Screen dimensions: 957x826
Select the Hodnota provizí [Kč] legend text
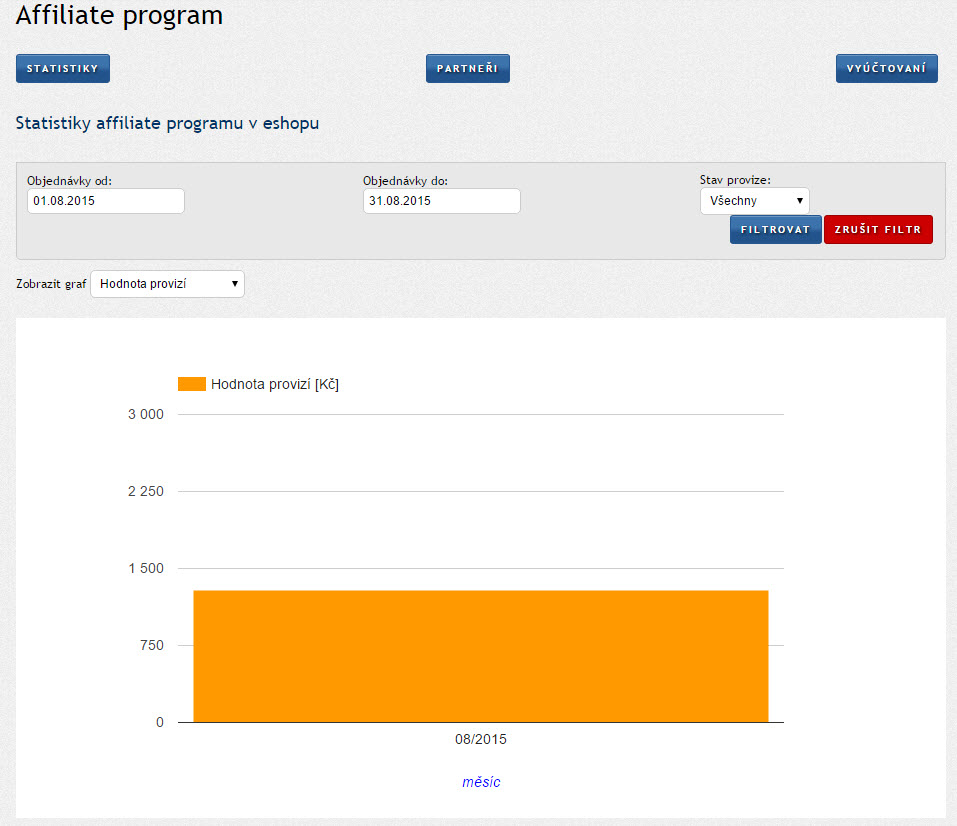click(275, 384)
